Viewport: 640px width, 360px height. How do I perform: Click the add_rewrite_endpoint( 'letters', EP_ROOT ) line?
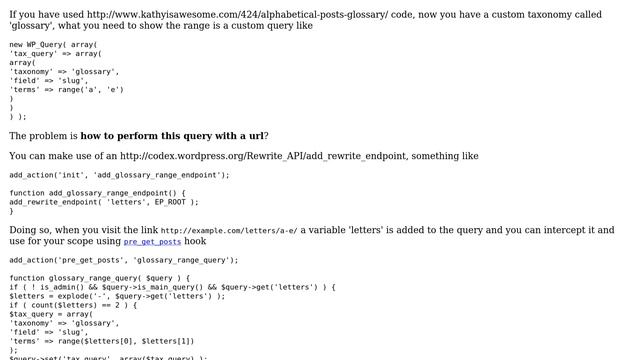104,202
